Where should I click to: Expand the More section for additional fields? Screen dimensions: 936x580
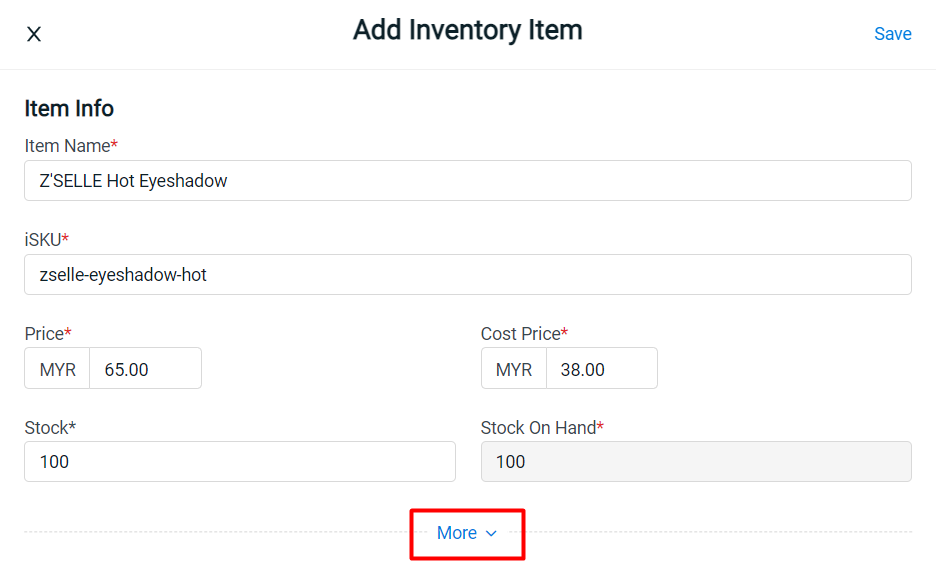[x=467, y=533]
